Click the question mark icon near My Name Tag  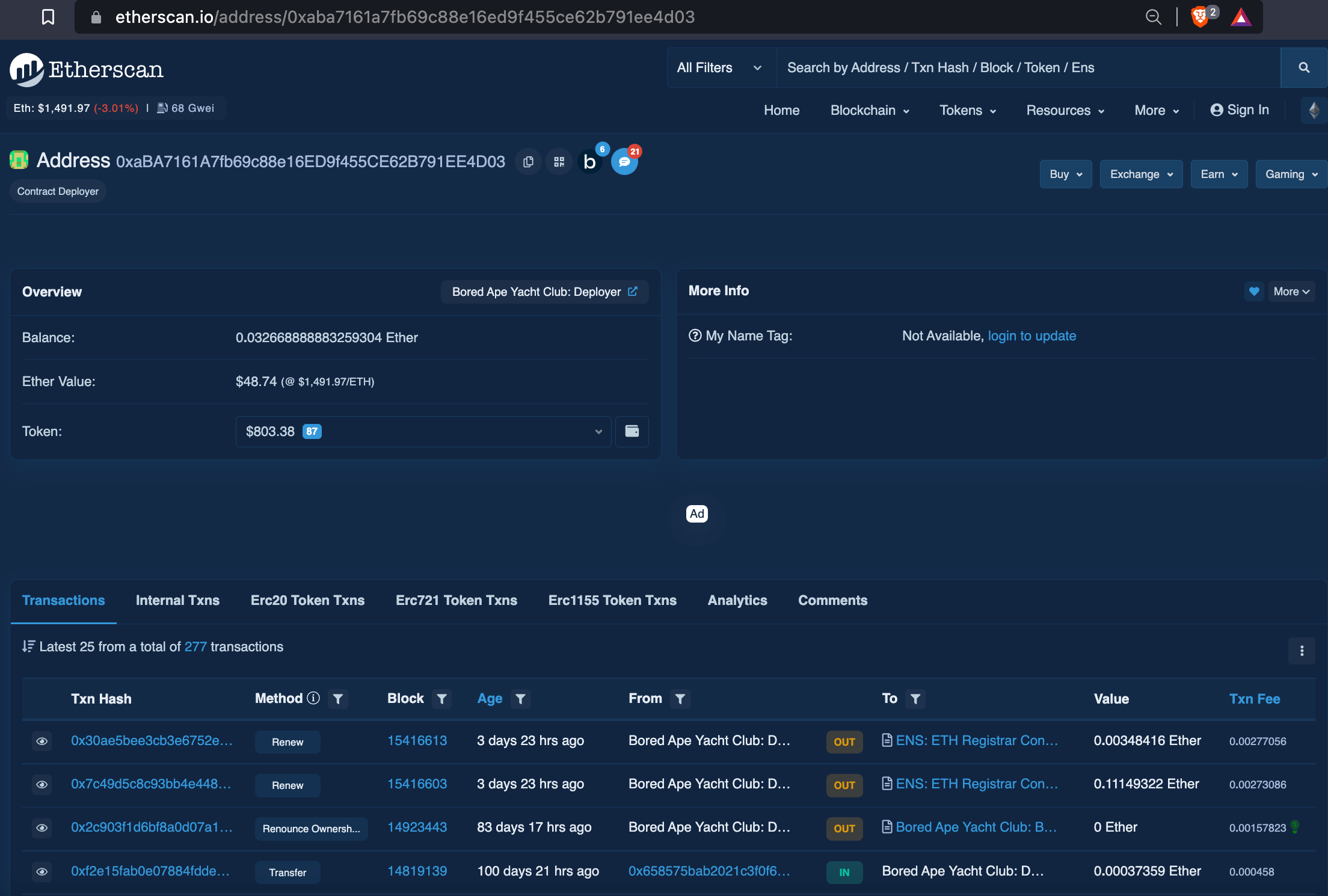[695, 336]
